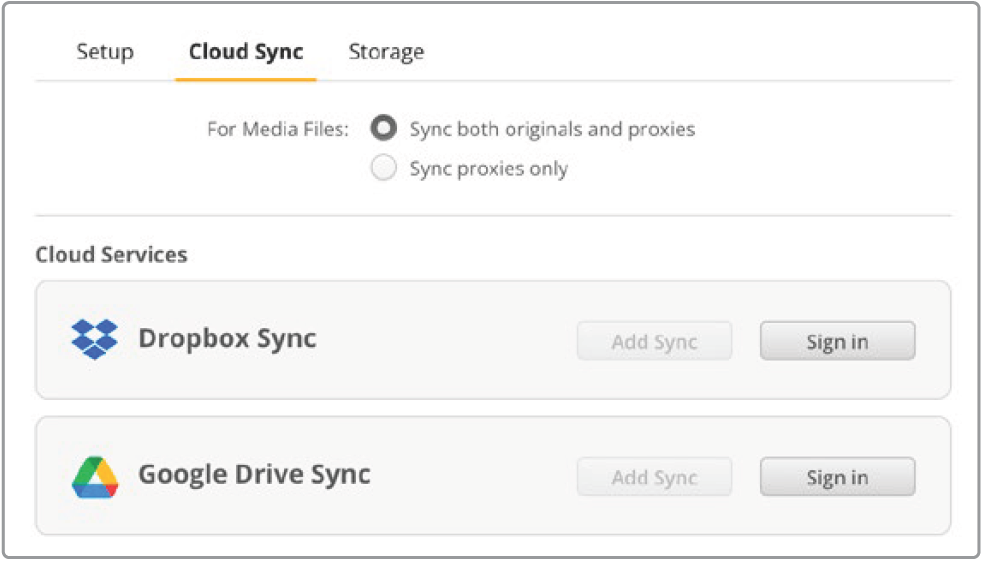The image size is (982, 561).
Task: Click the Dropbox logo icon
Action: [x=95, y=340]
